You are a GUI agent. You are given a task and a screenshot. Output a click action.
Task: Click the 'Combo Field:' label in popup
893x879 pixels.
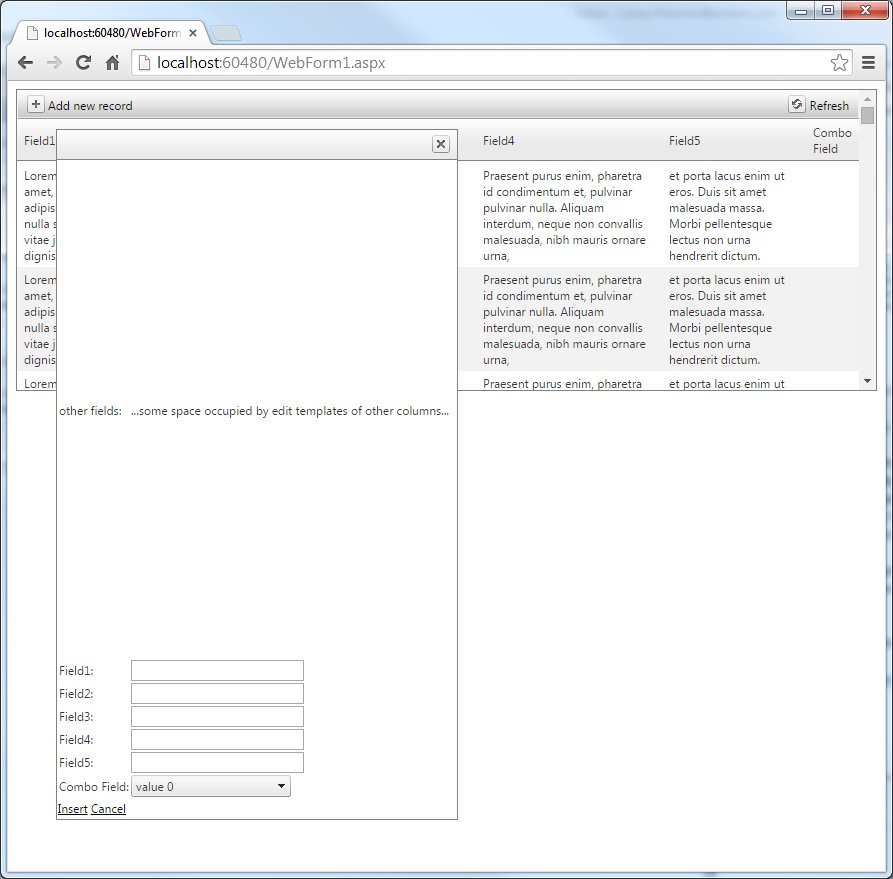94,787
